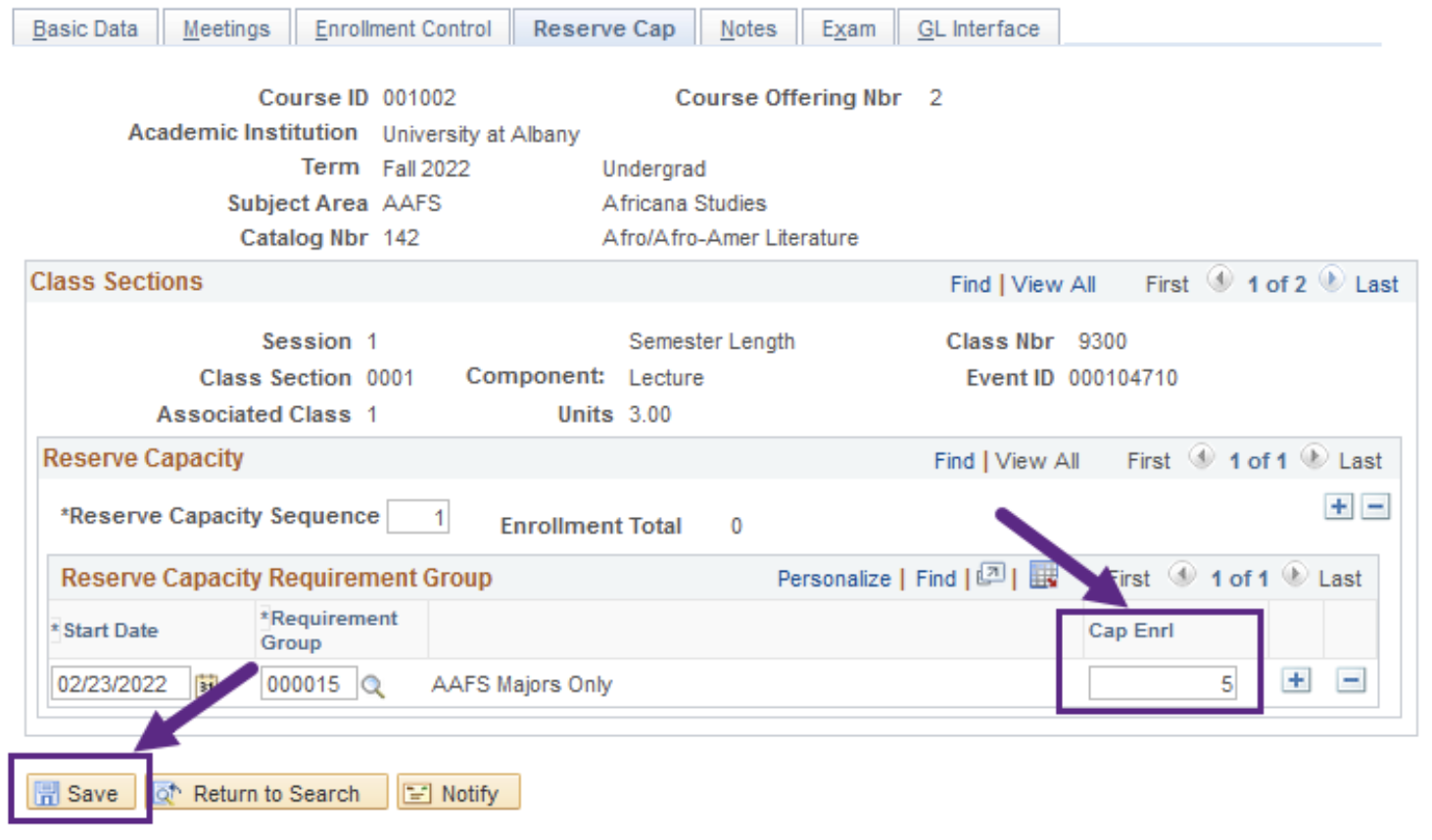Open the Meetings tab
The width and height of the screenshot is (1432, 840).
click(x=226, y=29)
